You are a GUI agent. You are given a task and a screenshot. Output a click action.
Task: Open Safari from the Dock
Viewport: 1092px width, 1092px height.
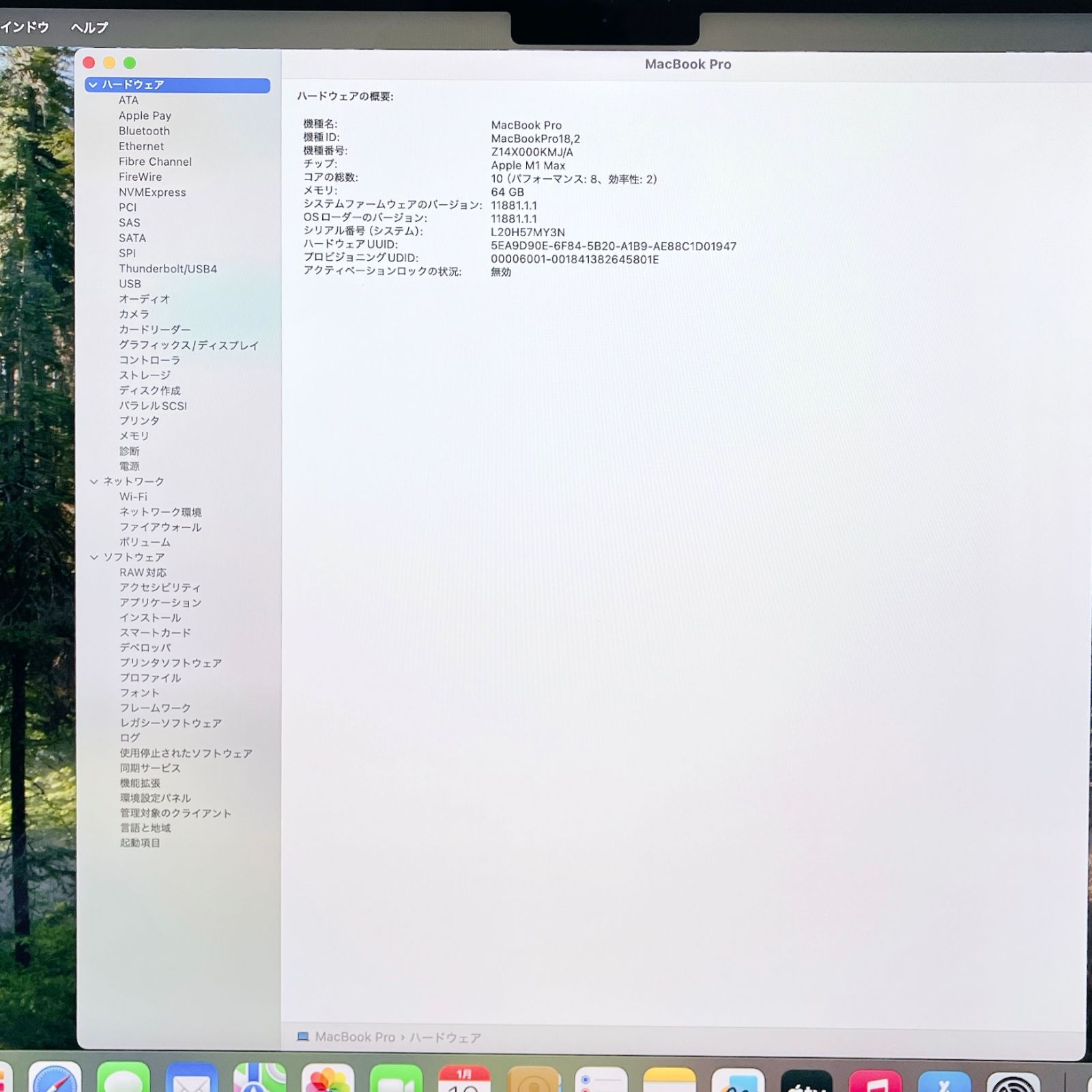[55, 1077]
